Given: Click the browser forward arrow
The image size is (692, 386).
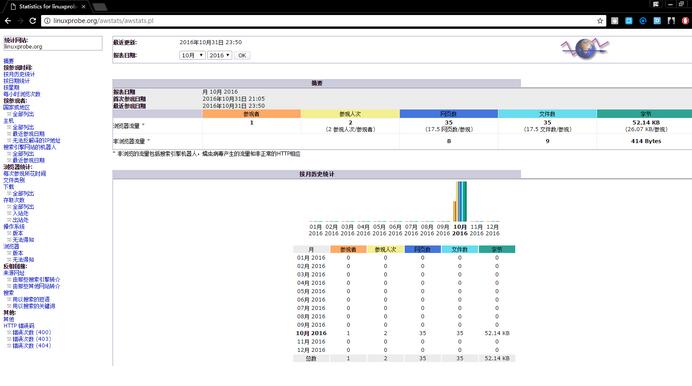Looking at the screenshot, I should coord(20,21).
